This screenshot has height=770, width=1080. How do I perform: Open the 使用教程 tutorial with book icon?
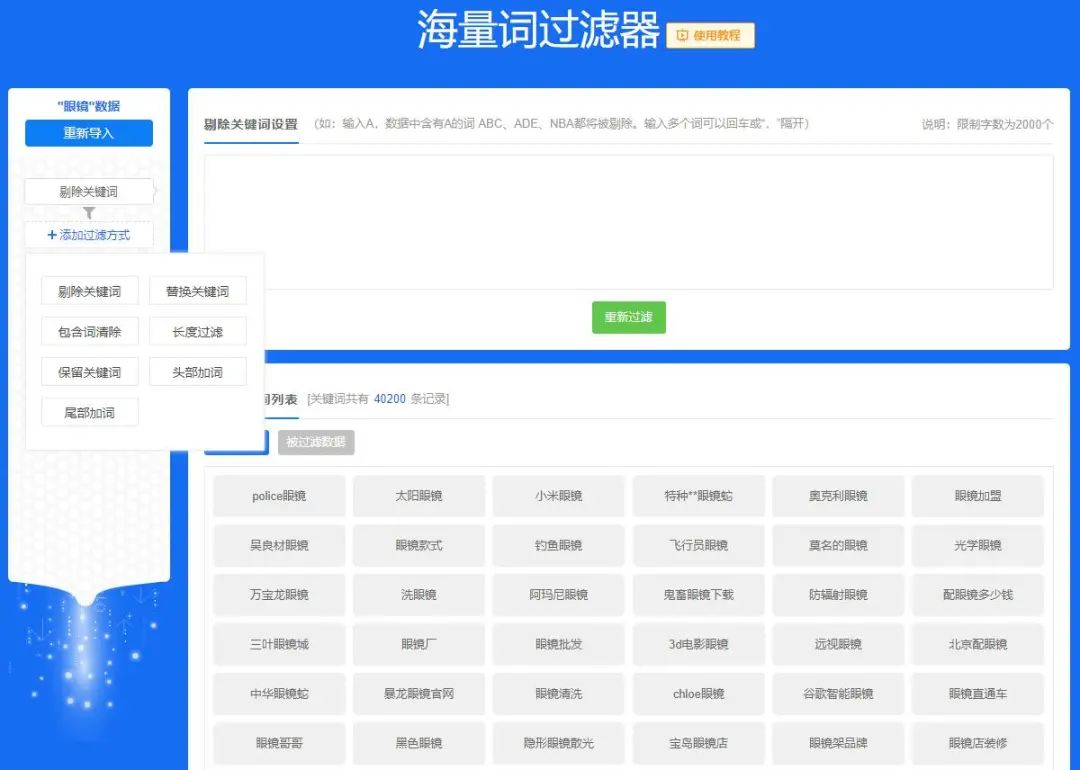[x=710, y=36]
